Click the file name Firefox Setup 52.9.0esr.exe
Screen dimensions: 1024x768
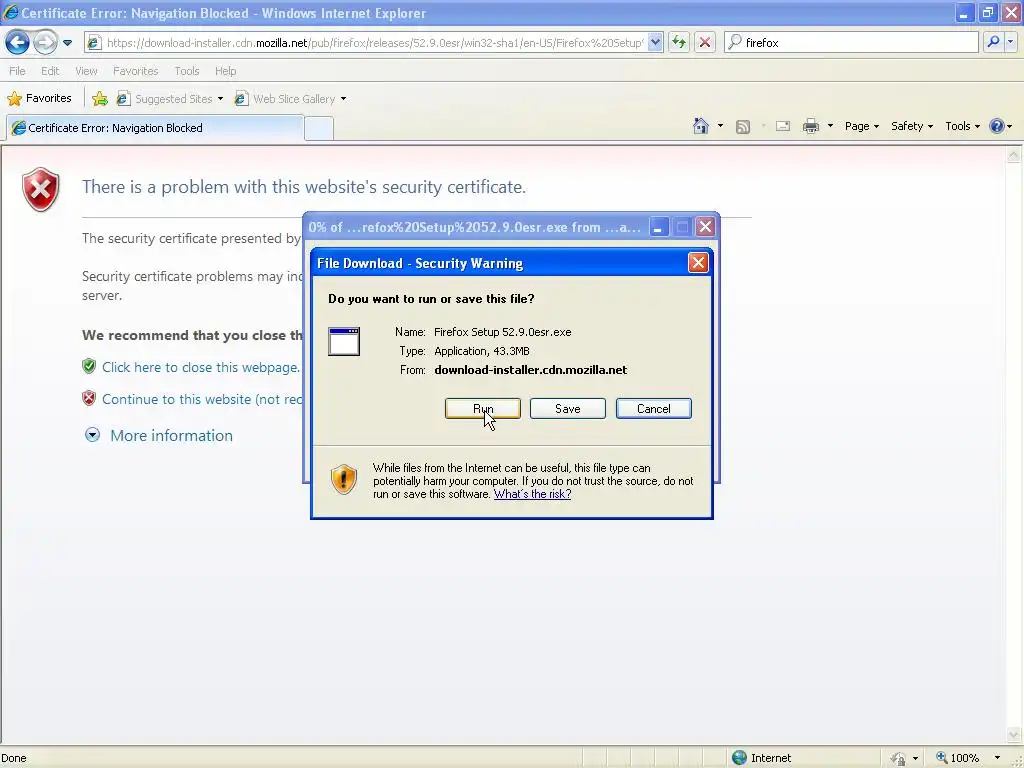[x=502, y=332]
